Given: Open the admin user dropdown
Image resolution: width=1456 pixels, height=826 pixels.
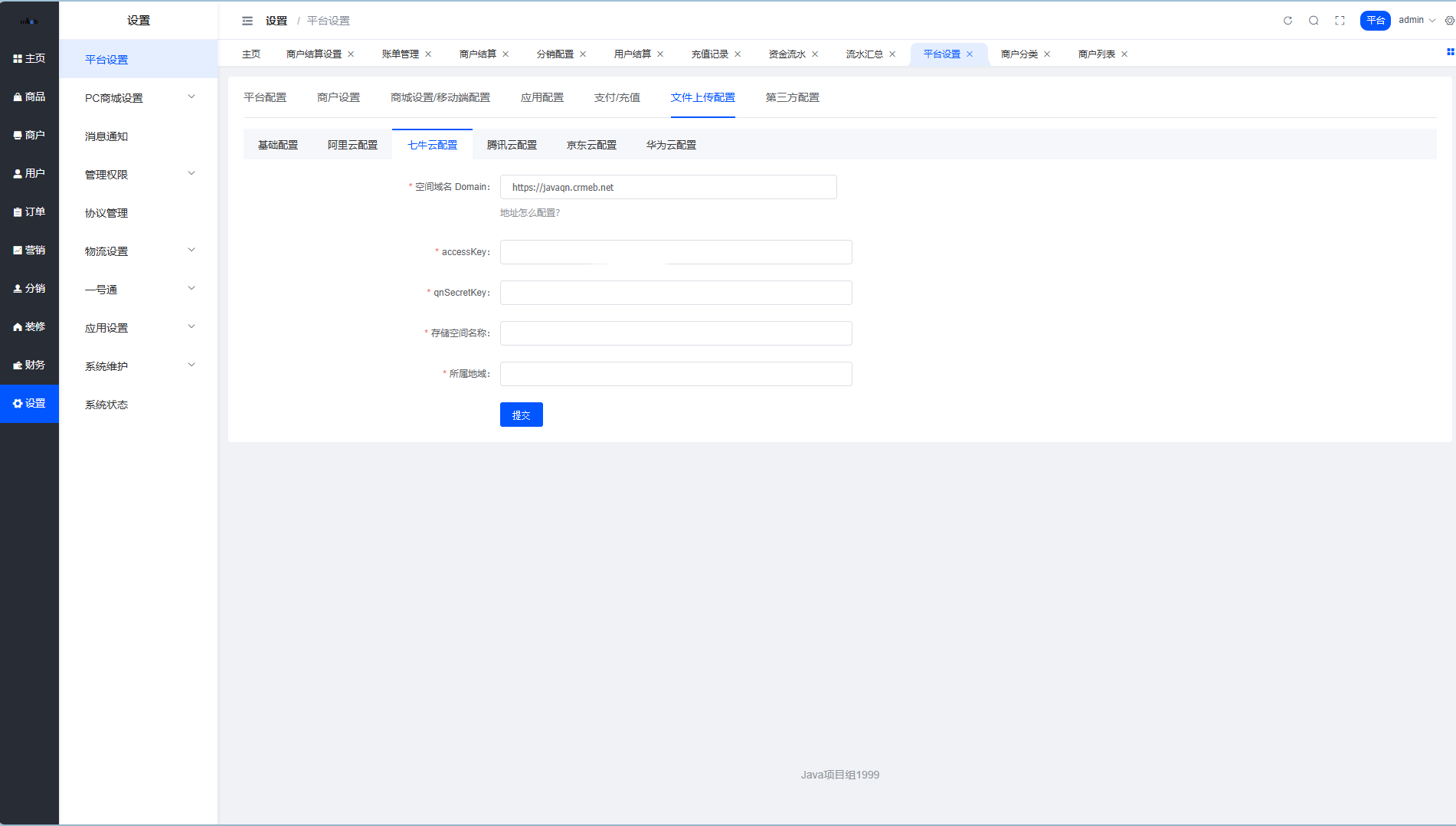Looking at the screenshot, I should point(1416,21).
